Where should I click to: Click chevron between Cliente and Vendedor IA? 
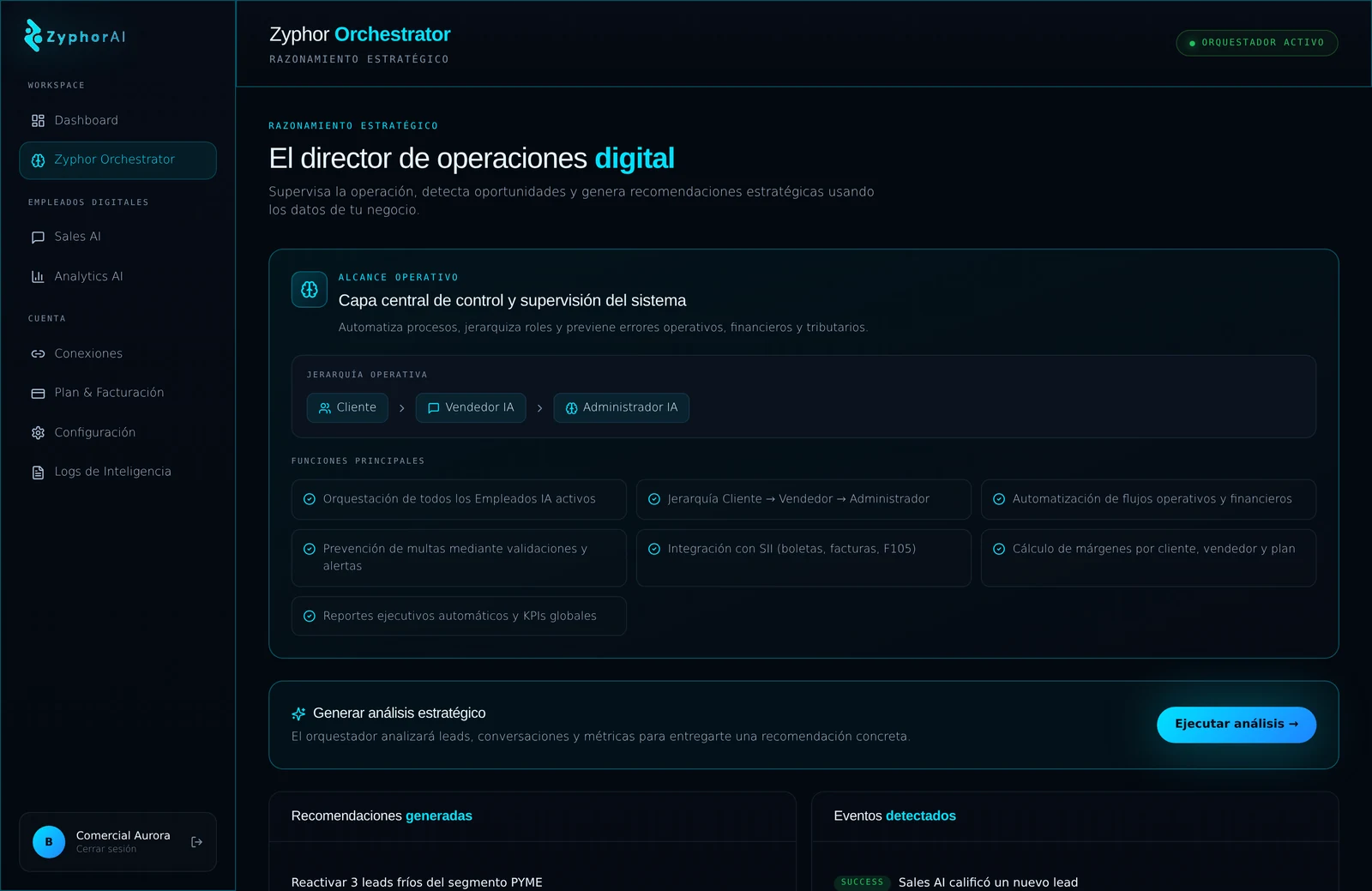click(x=401, y=408)
